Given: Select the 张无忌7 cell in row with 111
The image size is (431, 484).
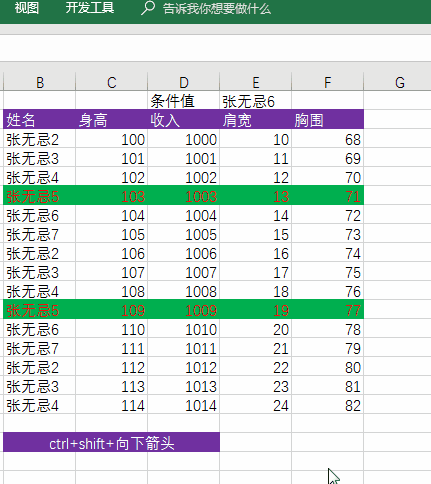Looking at the screenshot, I should coord(40,348).
